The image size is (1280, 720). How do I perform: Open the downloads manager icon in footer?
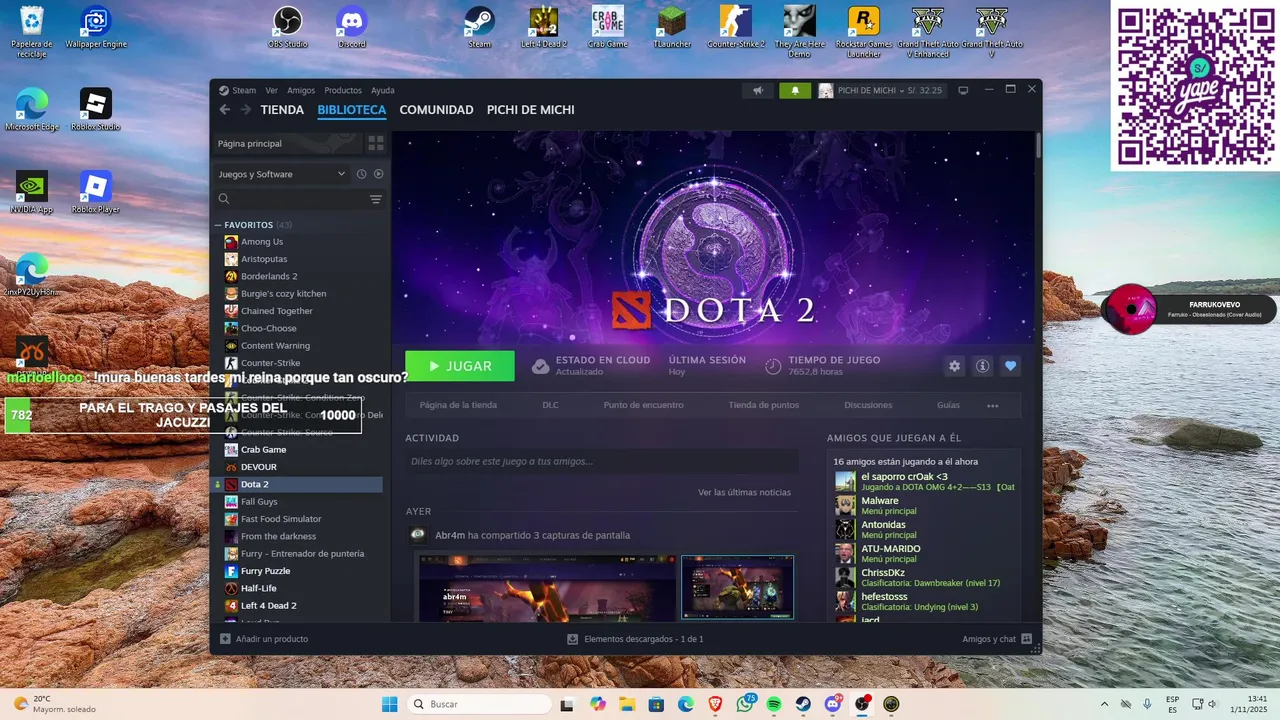[x=573, y=639]
